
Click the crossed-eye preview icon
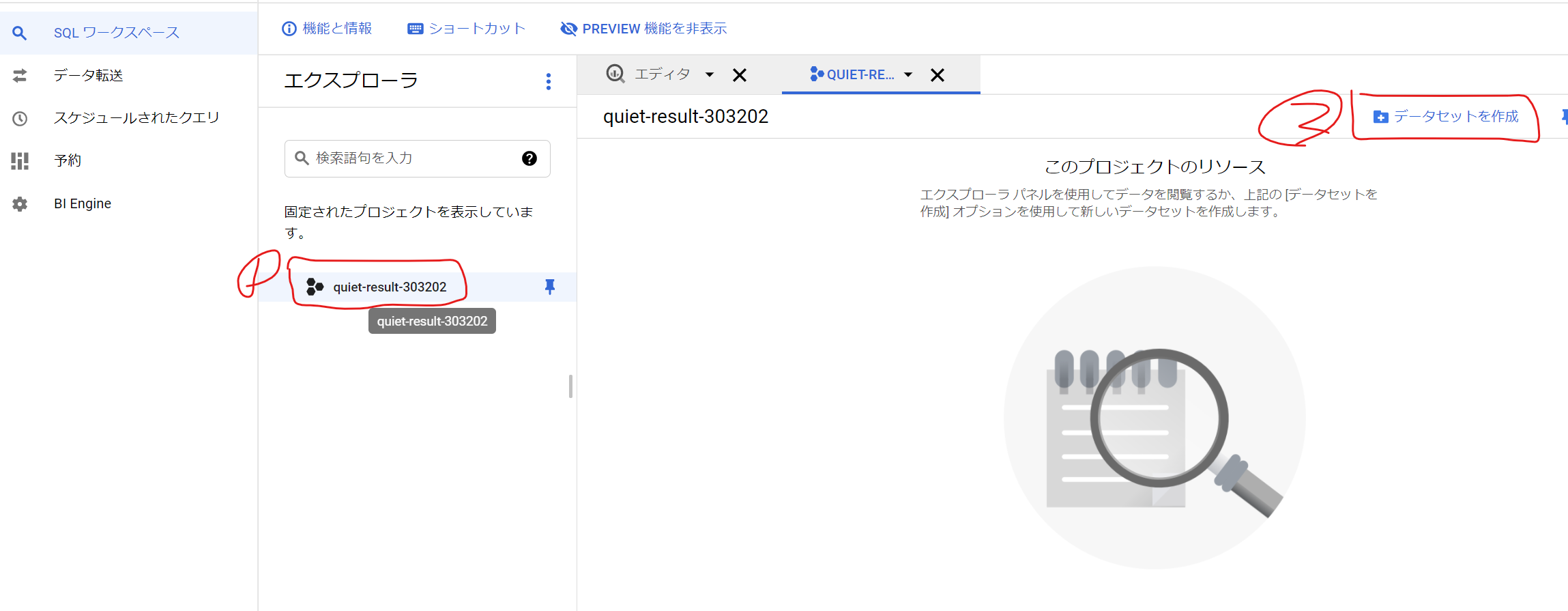point(568,29)
